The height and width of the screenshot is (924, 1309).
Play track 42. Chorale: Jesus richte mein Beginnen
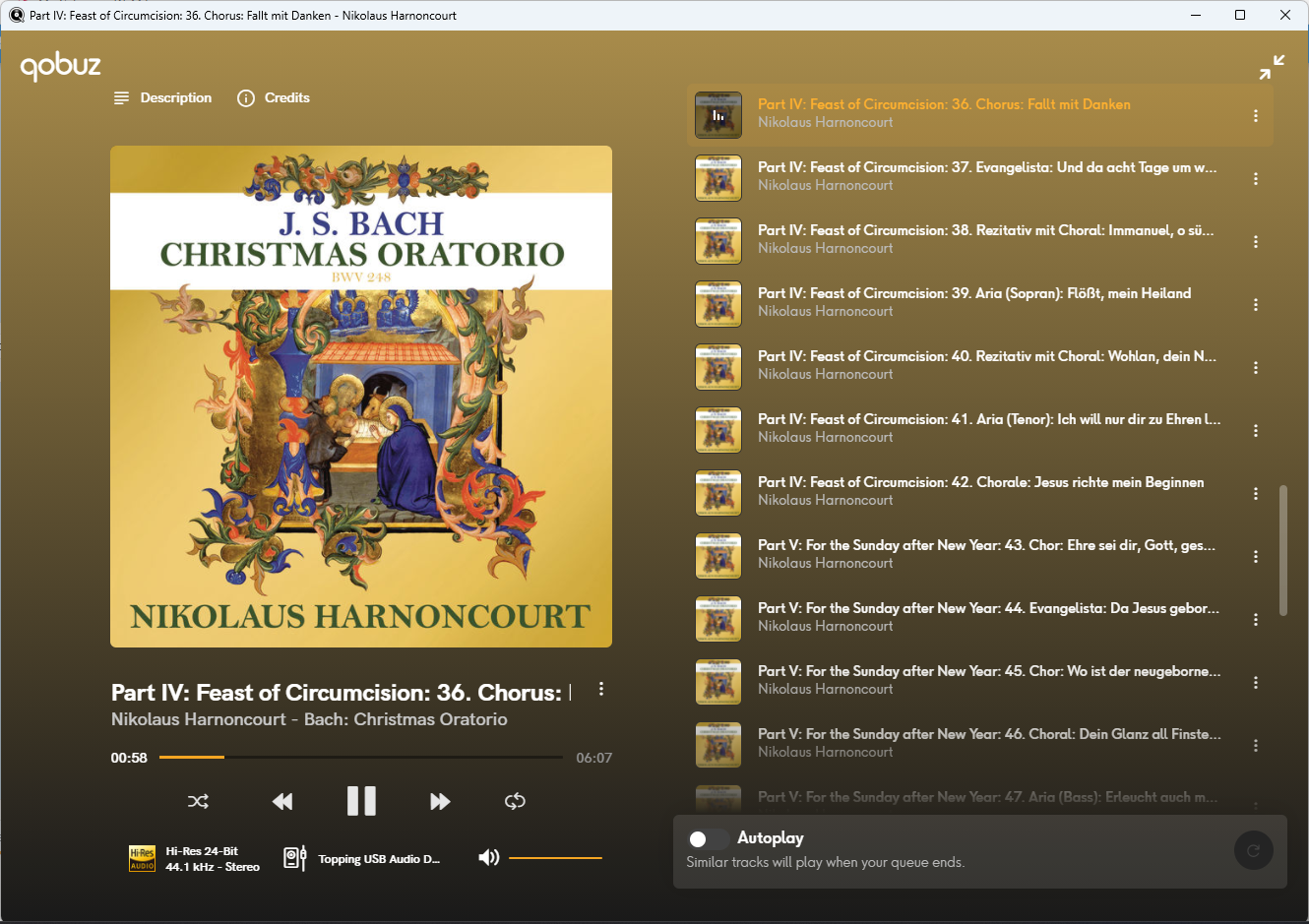pyautogui.click(x=981, y=482)
